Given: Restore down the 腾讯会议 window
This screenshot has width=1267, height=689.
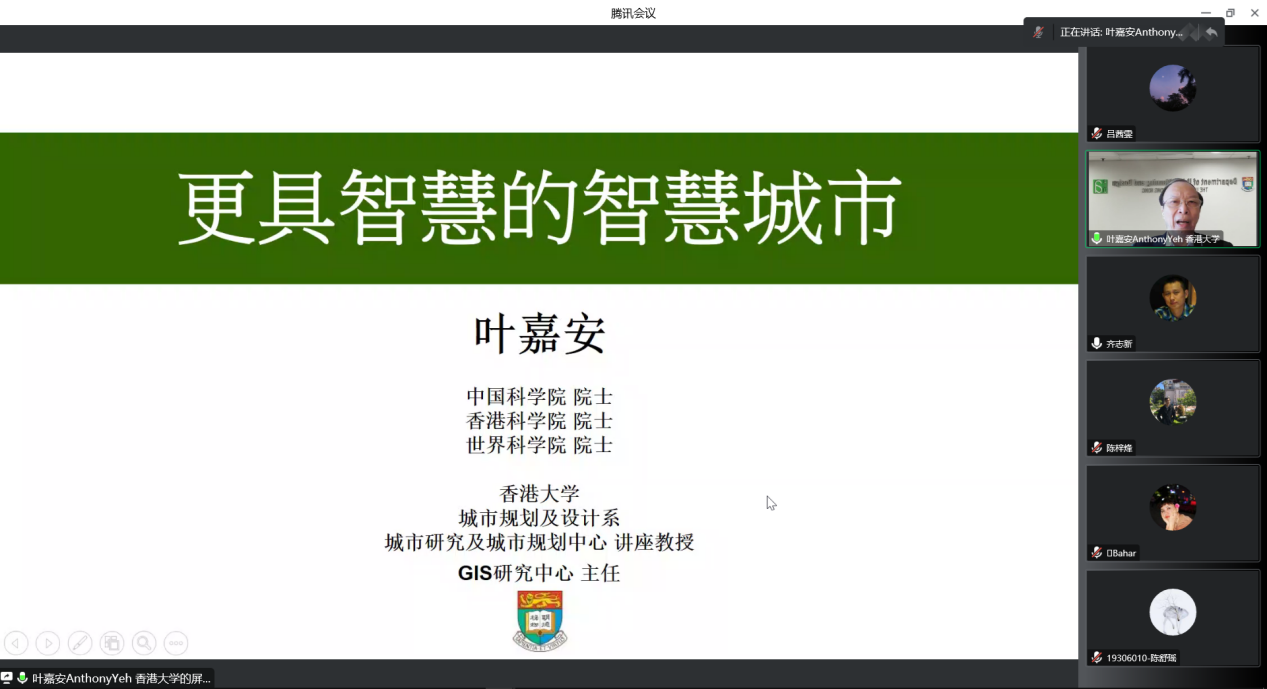Looking at the screenshot, I should tap(1230, 13).
